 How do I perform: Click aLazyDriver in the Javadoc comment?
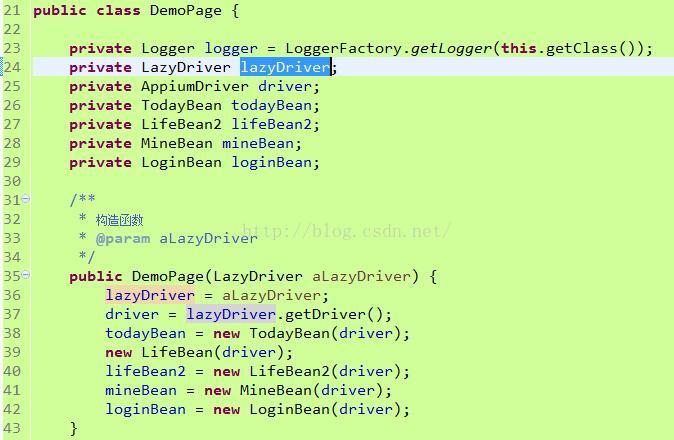tap(208, 238)
